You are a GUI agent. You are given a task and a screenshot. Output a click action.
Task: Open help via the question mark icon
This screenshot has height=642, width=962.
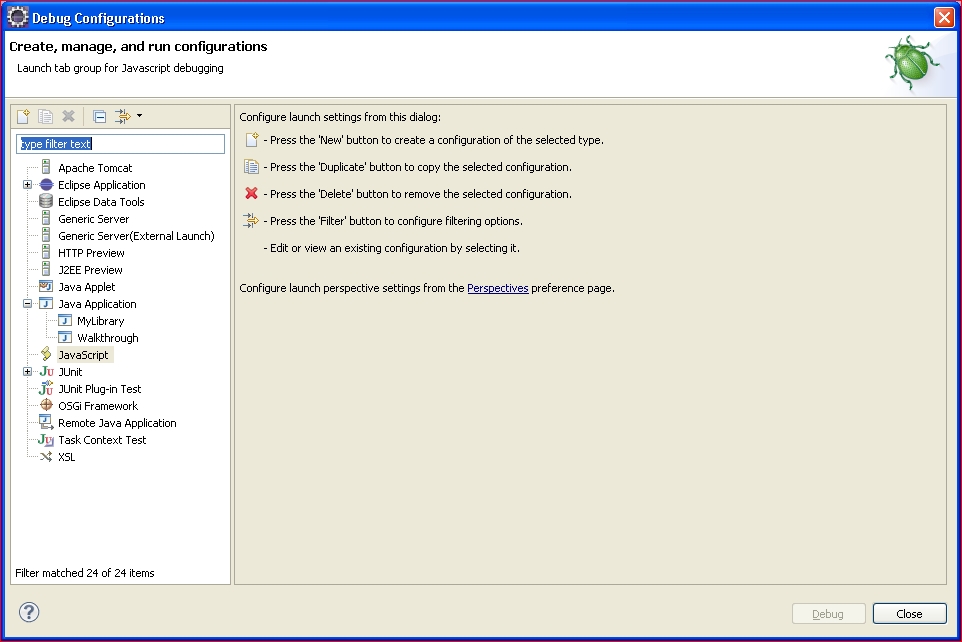29,612
